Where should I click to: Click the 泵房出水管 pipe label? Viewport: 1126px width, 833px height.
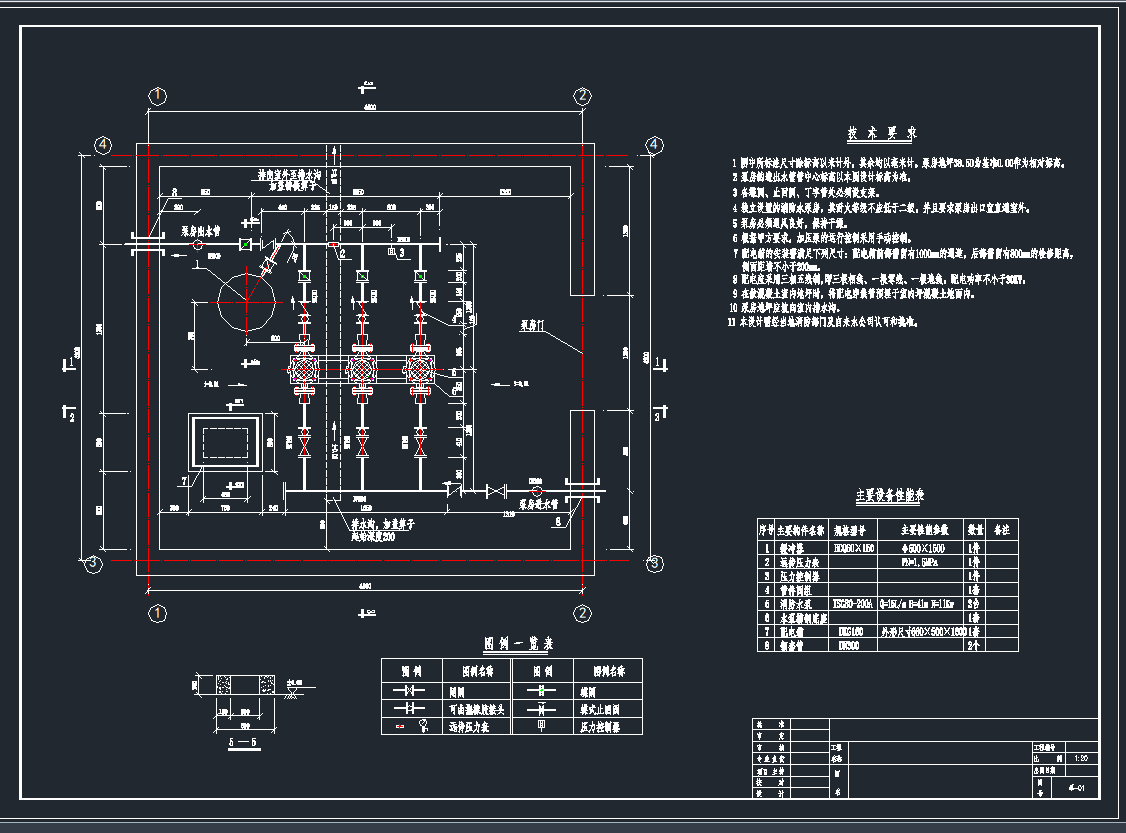tap(200, 232)
